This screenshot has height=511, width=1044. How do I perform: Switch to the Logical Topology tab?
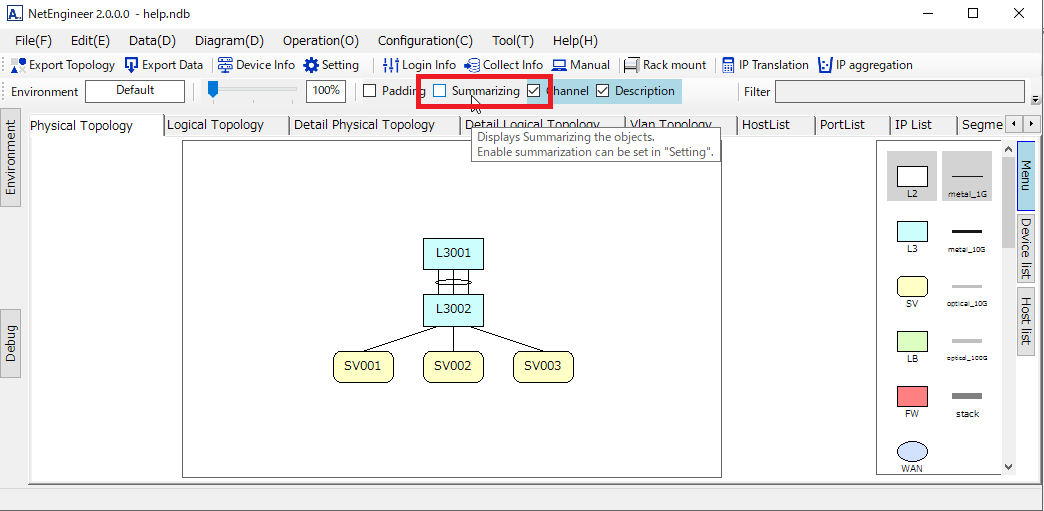coord(215,125)
